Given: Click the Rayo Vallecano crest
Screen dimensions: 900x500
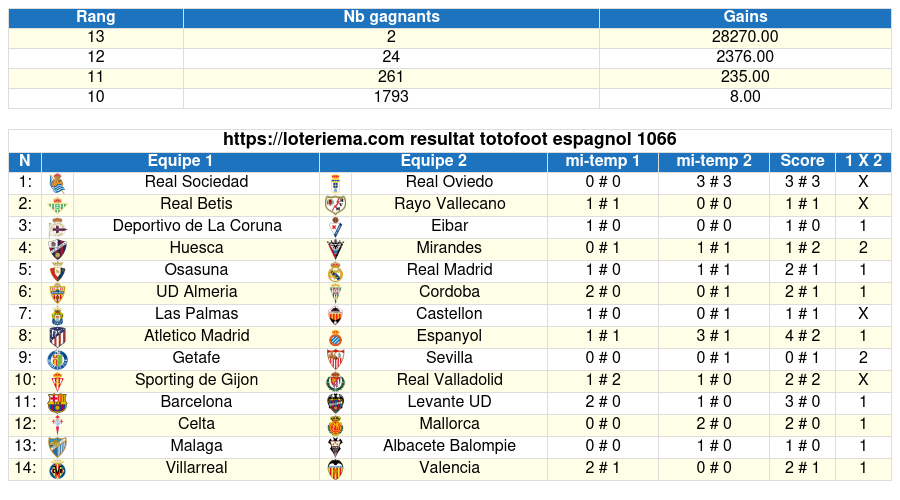Looking at the screenshot, I should 335,205.
